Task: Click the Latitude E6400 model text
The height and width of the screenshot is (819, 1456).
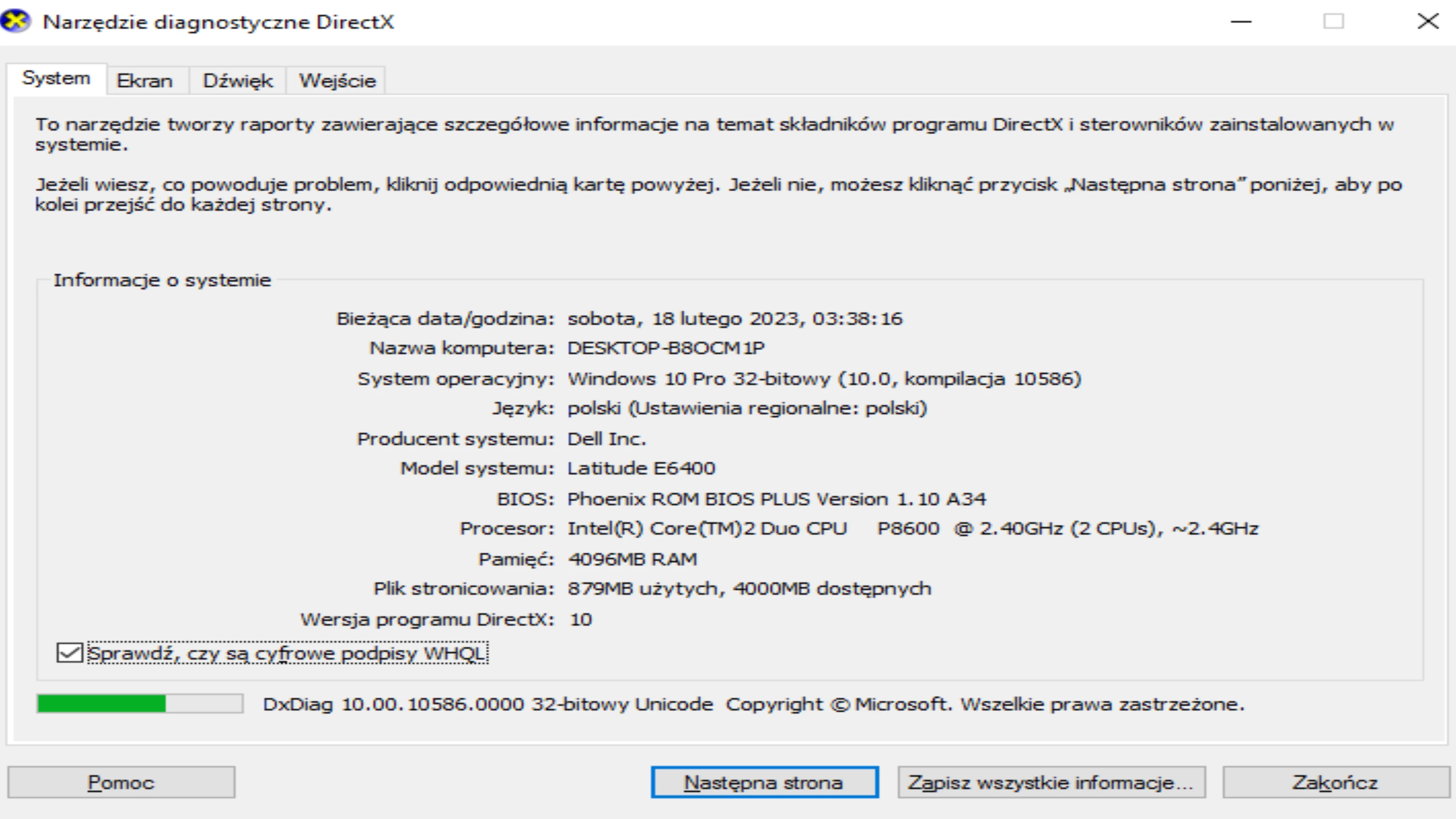Action: [641, 468]
